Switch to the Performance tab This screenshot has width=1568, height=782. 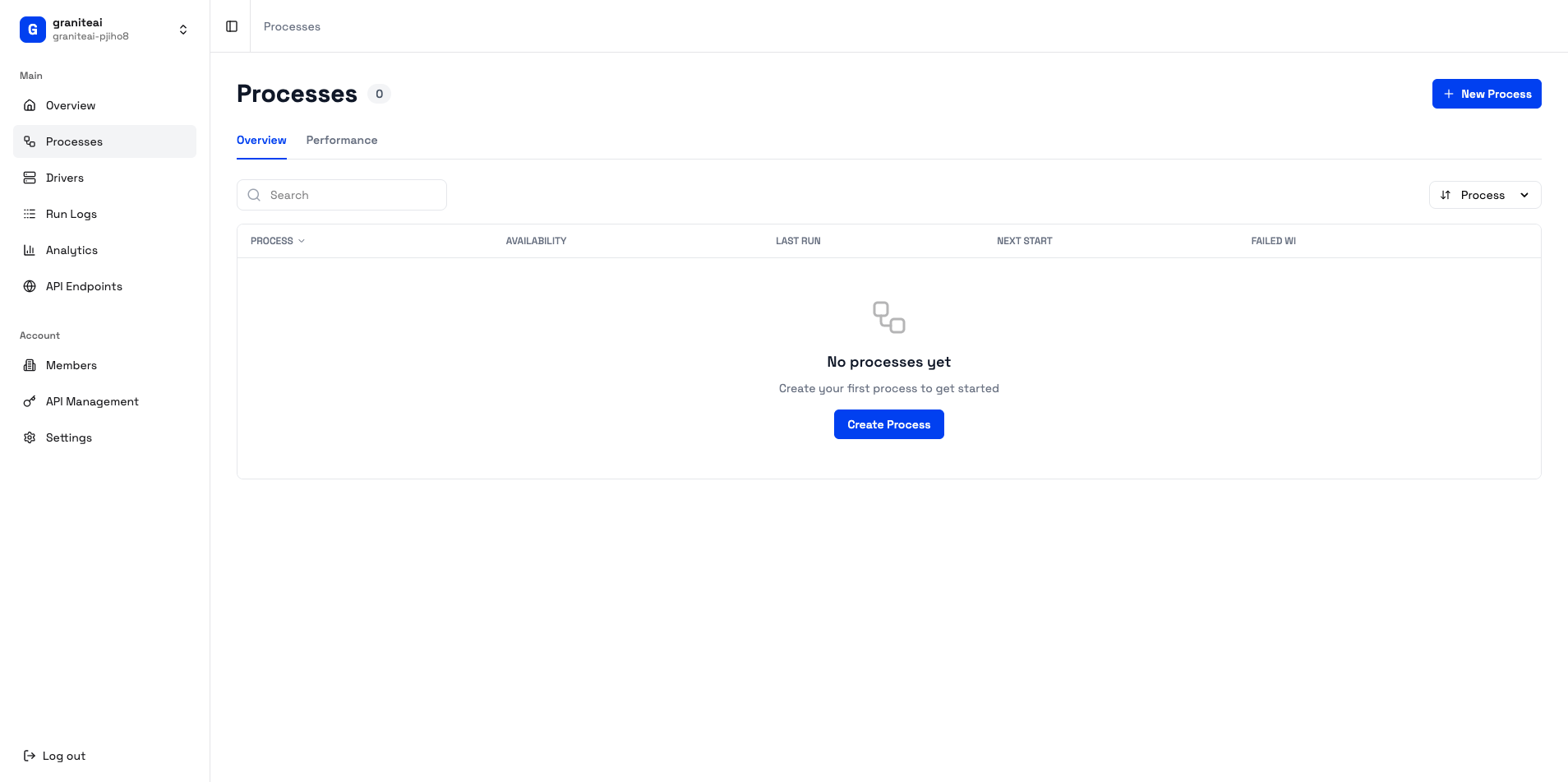coord(342,140)
